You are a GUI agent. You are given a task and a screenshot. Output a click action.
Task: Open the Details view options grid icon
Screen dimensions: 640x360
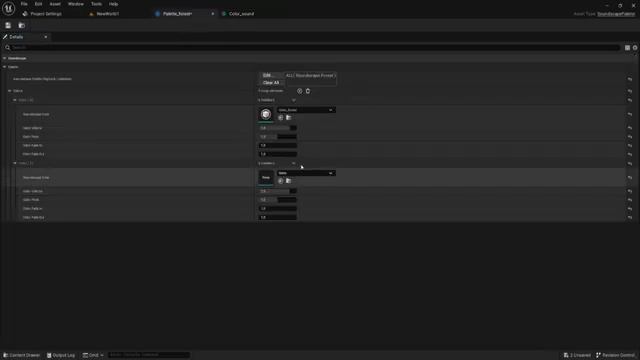627,48
